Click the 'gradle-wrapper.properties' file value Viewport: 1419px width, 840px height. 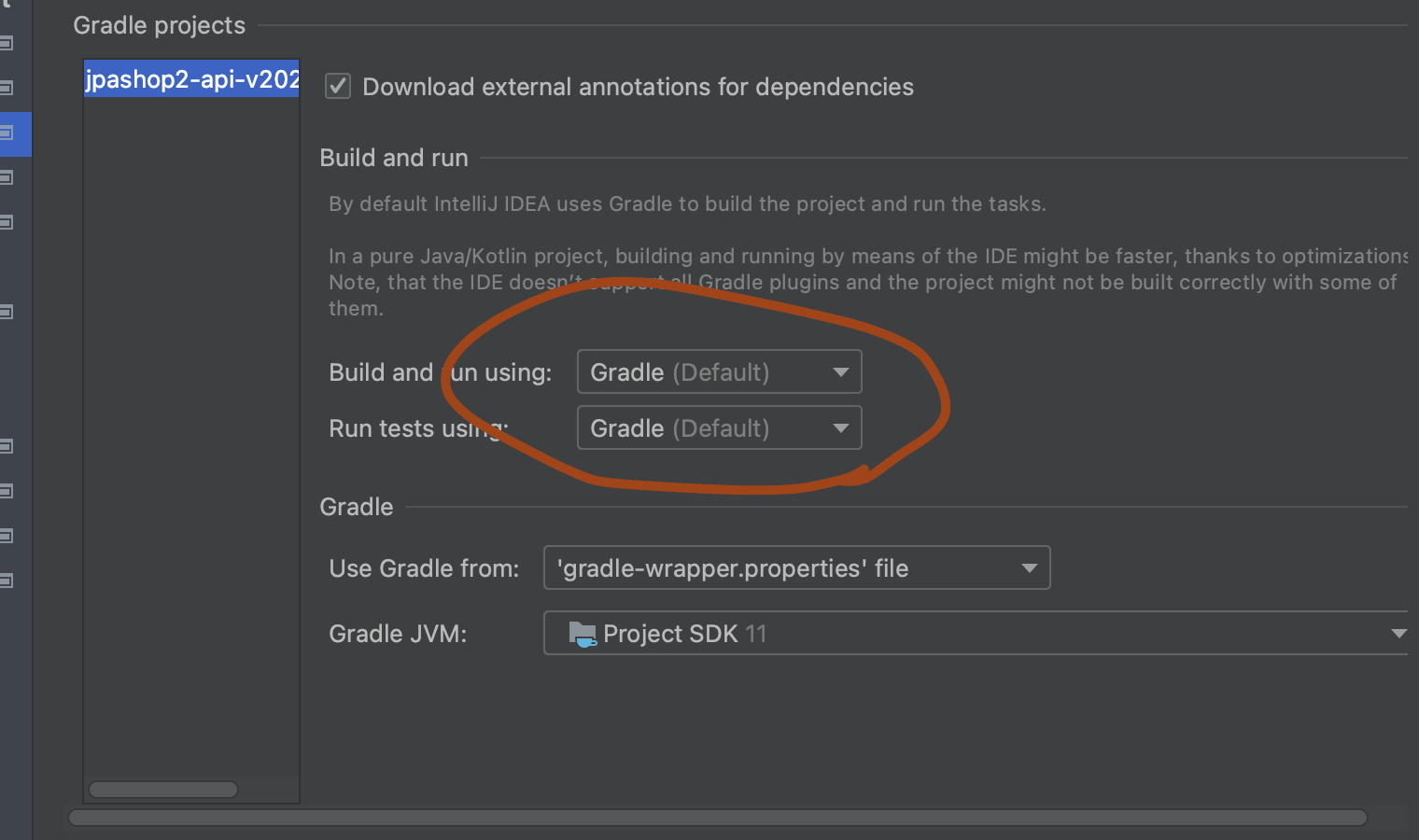(732, 568)
